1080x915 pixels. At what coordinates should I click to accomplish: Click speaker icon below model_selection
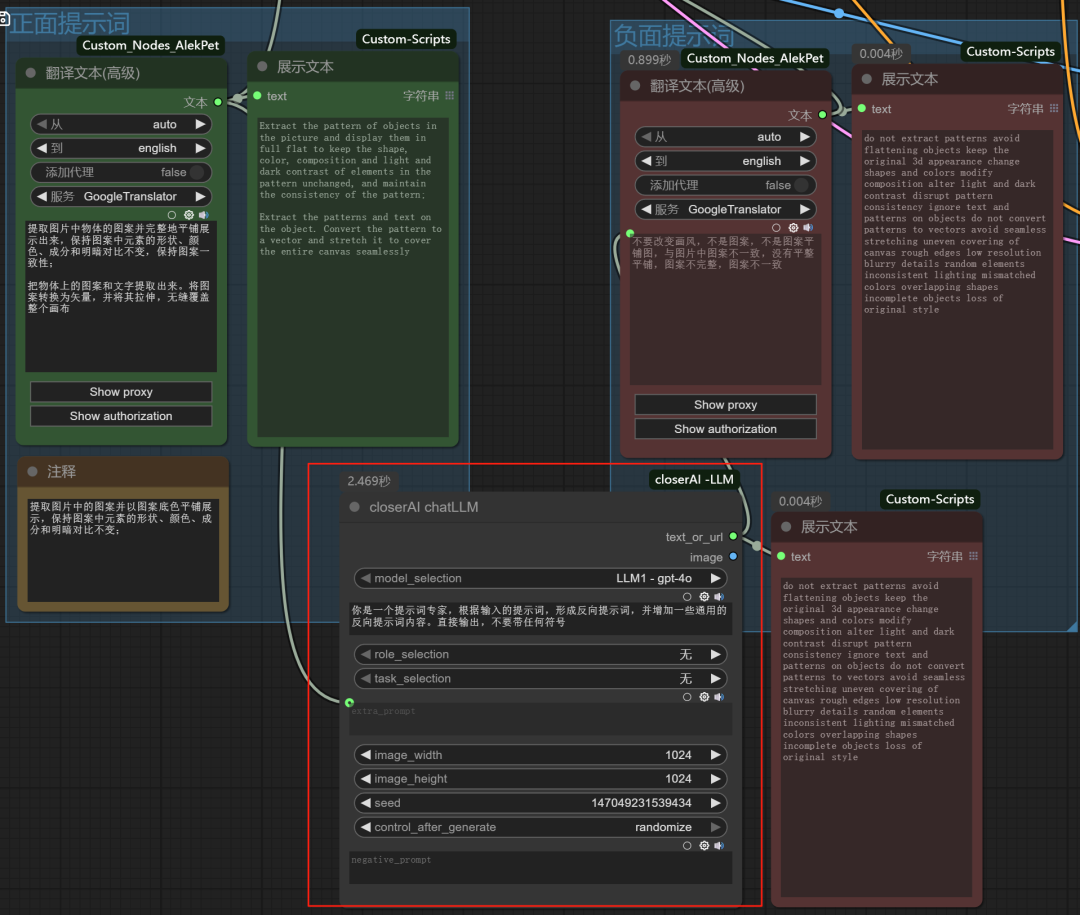click(719, 597)
